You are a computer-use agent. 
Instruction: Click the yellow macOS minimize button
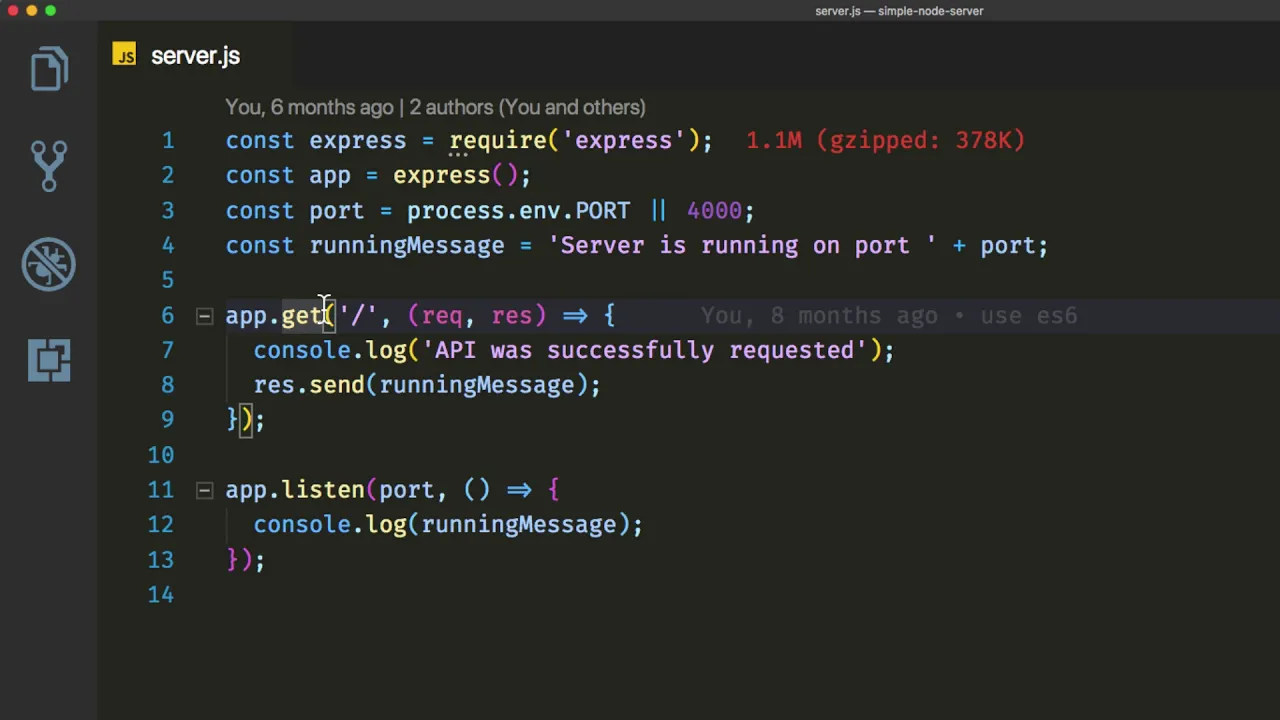coord(31,10)
